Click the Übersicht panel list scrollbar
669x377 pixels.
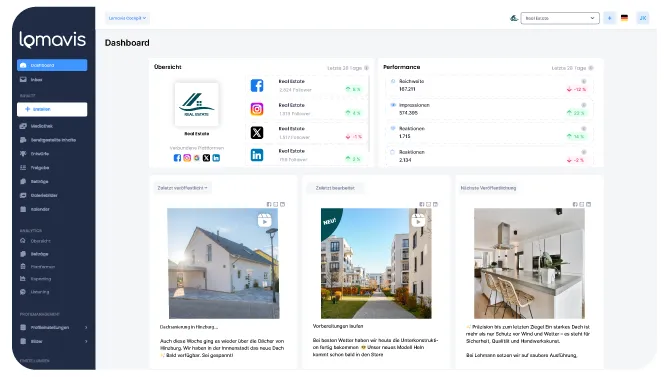369,113
